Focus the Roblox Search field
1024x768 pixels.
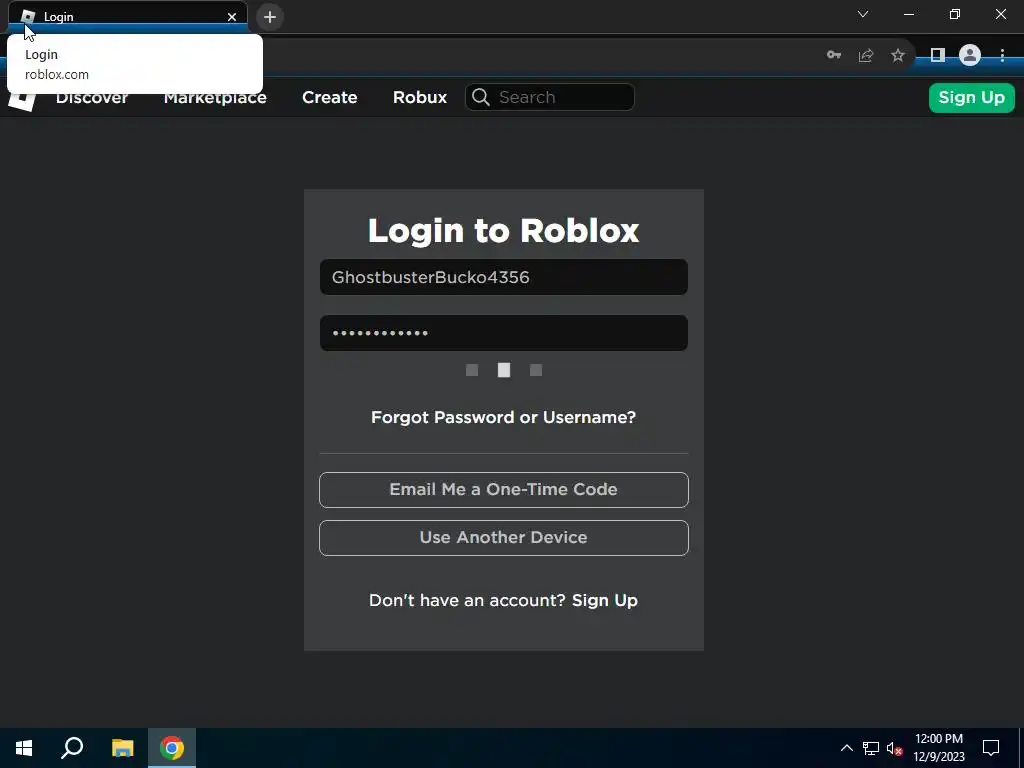pyautogui.click(x=549, y=97)
